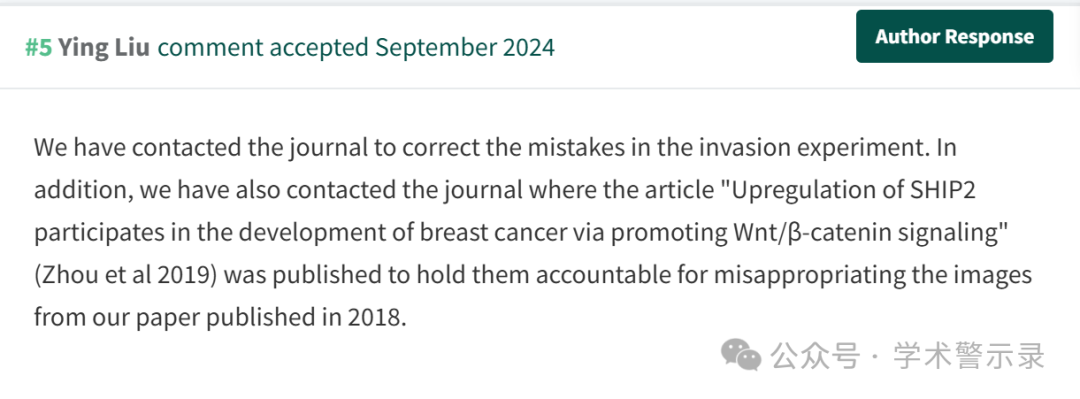Click the WeChat logo watermark icon
This screenshot has width=1080, height=399.
click(x=741, y=354)
